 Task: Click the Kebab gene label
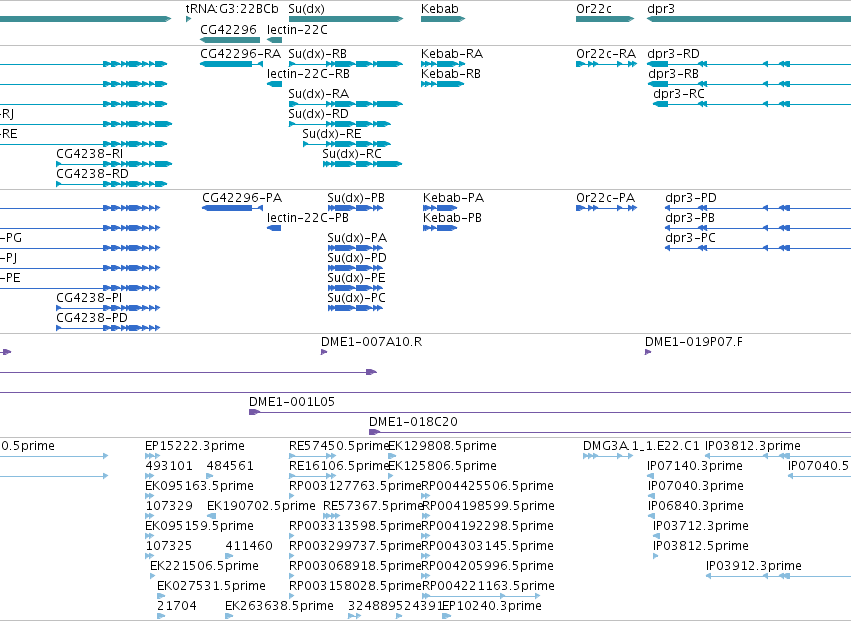click(440, 9)
